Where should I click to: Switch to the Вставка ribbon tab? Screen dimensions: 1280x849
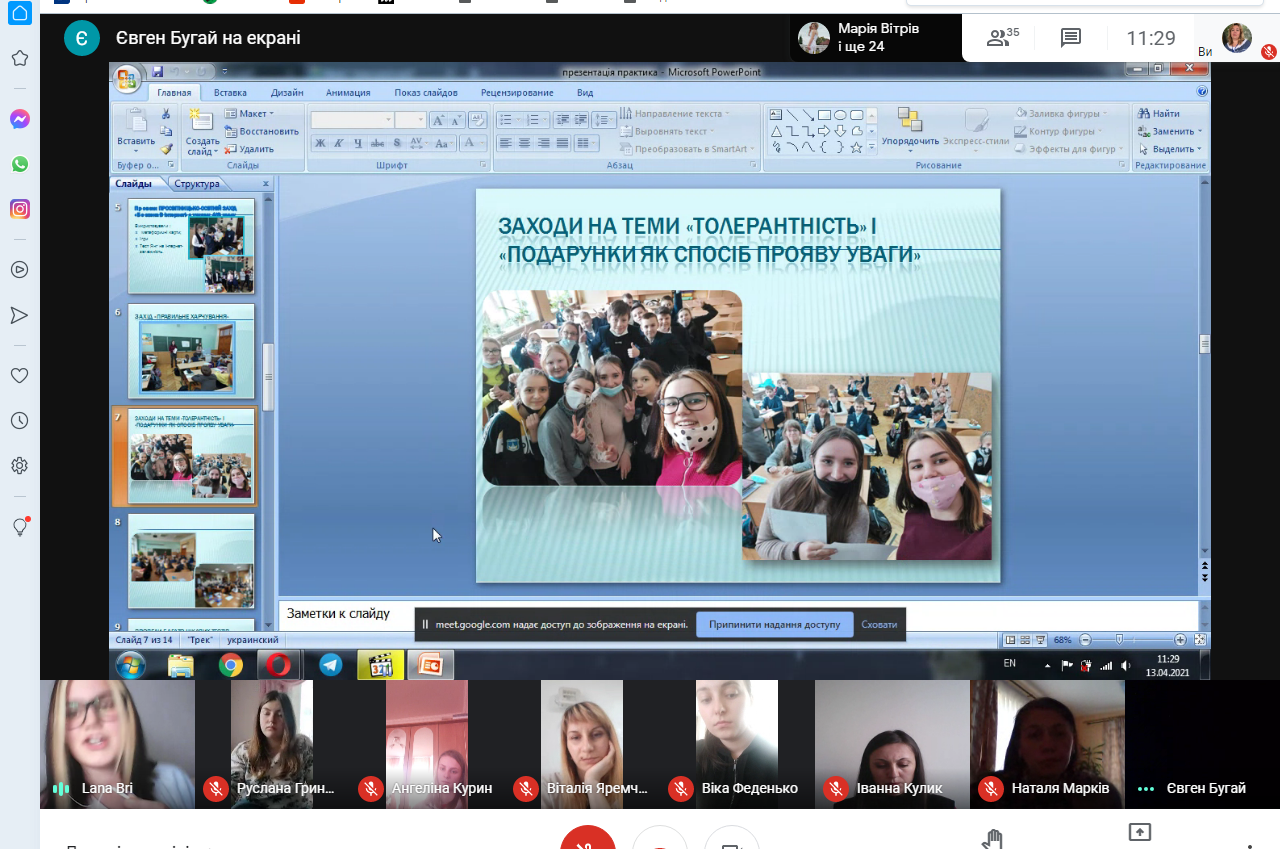(x=230, y=93)
